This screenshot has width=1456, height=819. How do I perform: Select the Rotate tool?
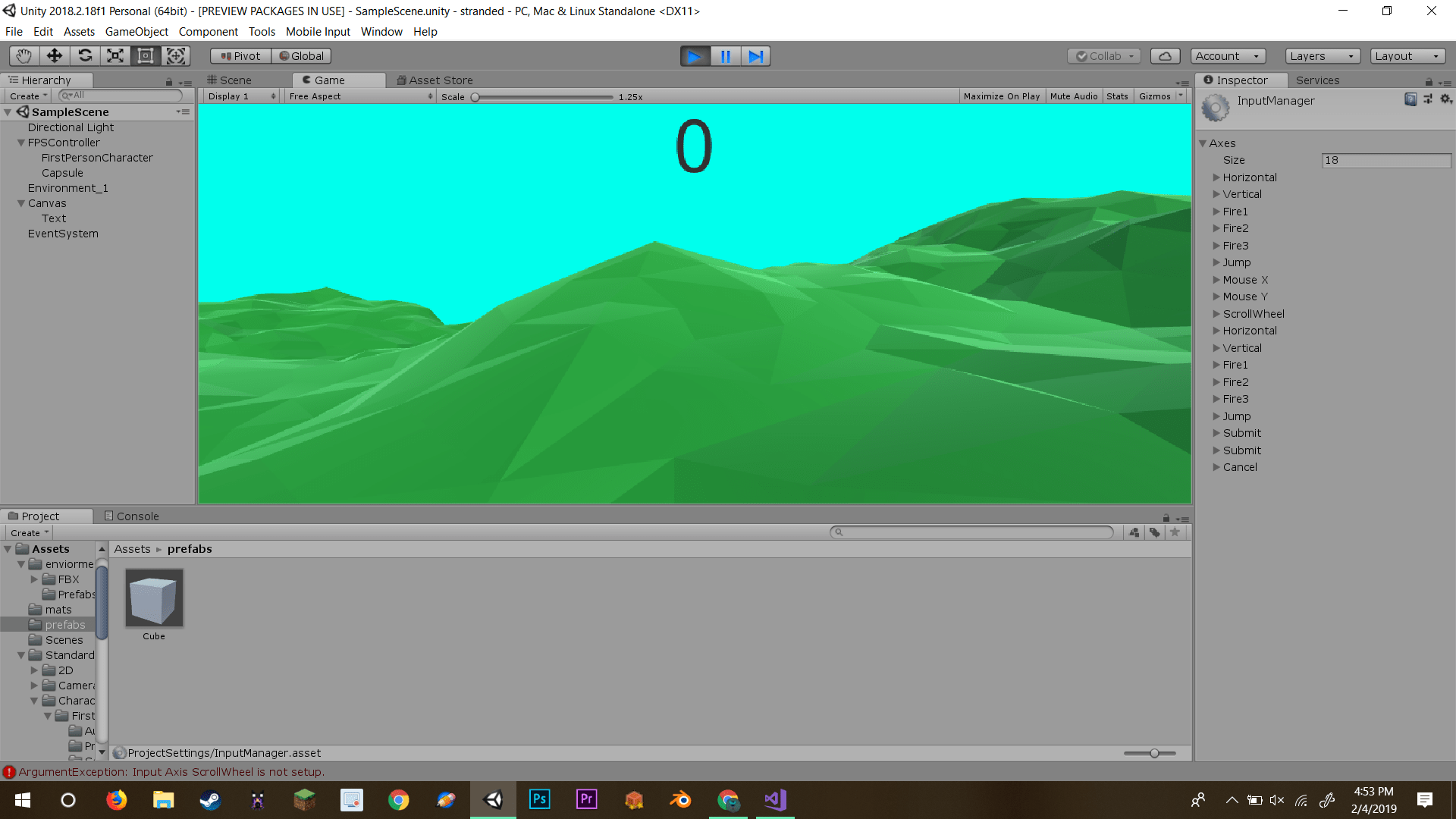(x=85, y=55)
